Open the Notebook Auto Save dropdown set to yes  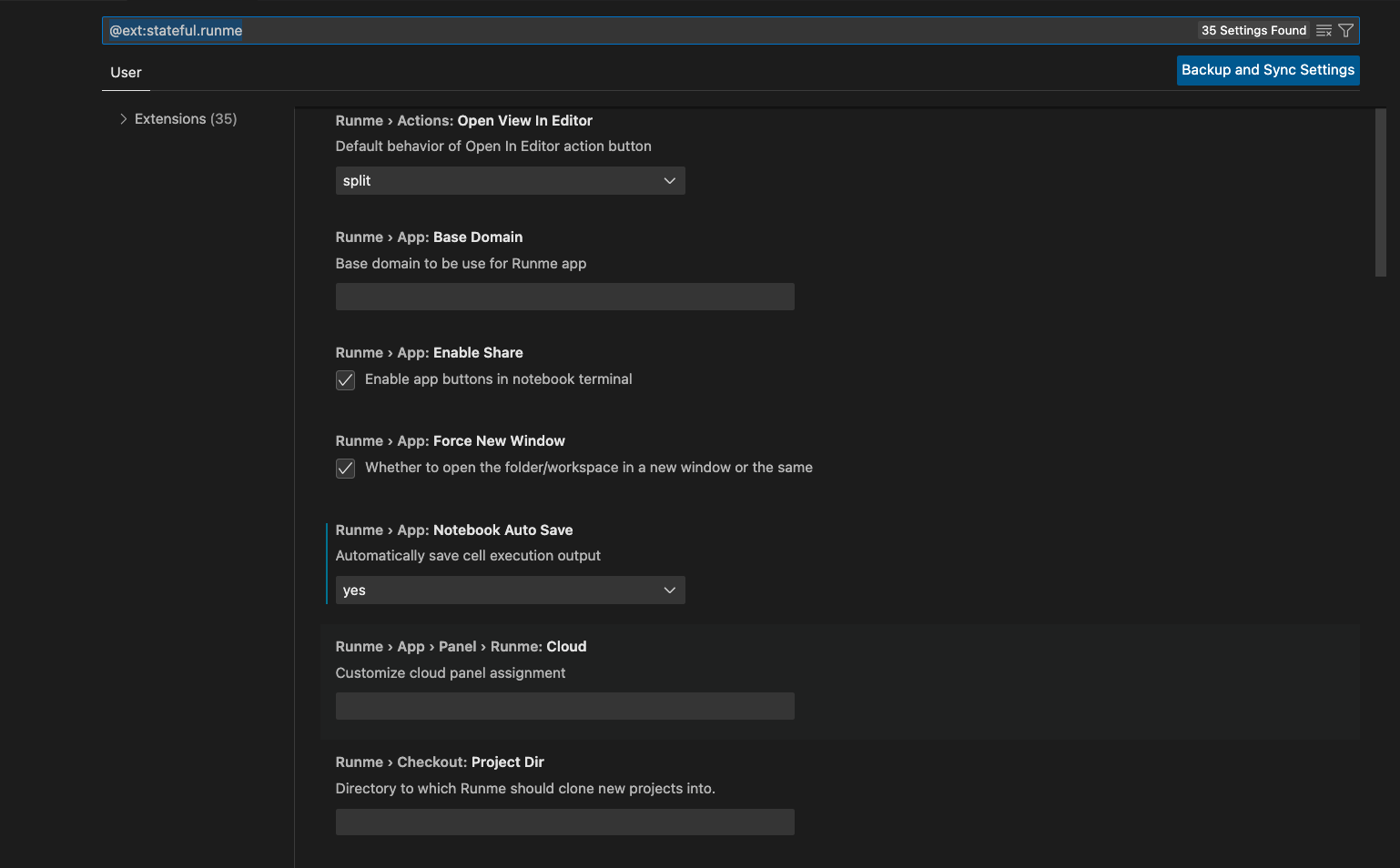[x=510, y=590]
